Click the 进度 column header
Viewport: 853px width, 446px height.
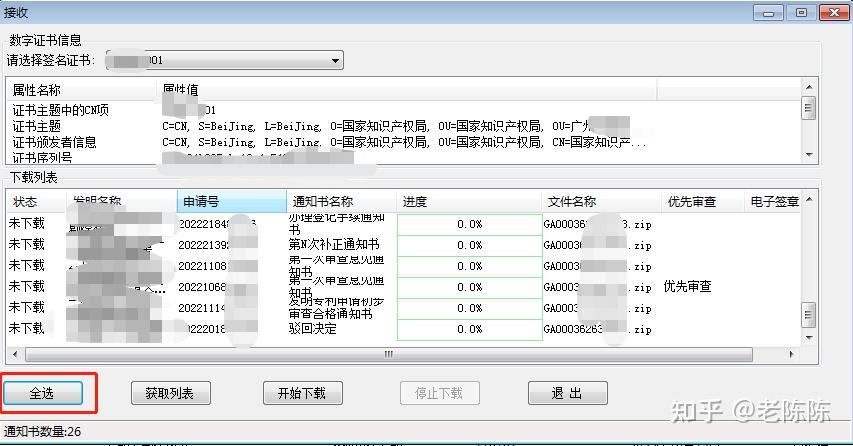pos(469,202)
